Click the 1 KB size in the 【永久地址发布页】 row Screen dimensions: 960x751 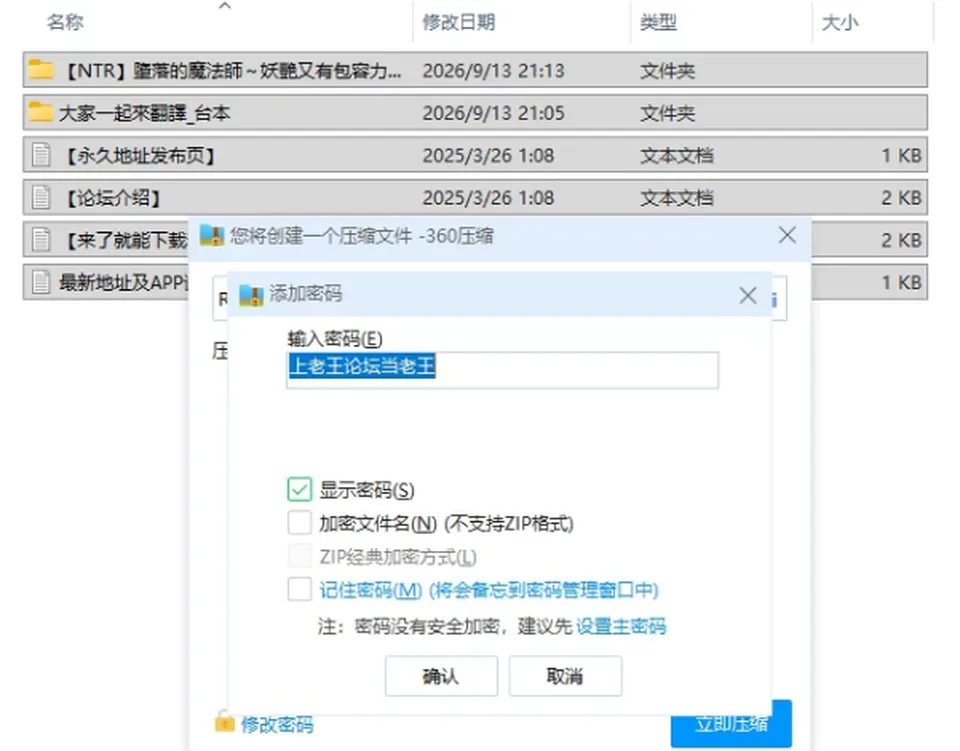(901, 155)
